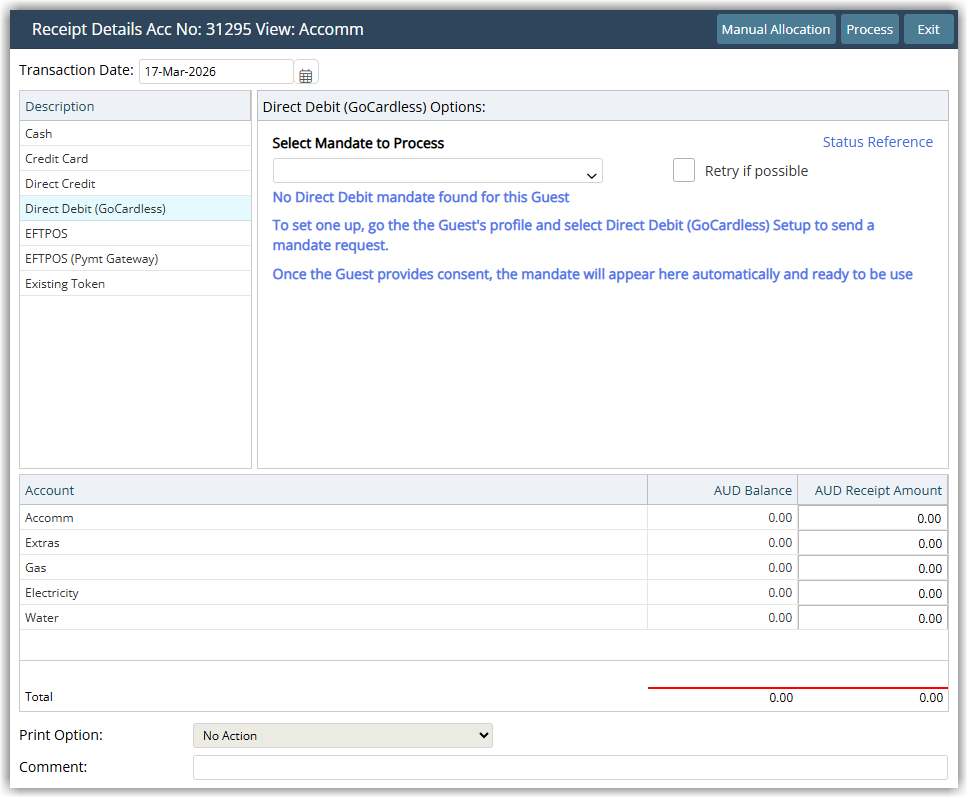Screen dimensions: 968x798
Task: Click the Water account row label
Action: 42,617
